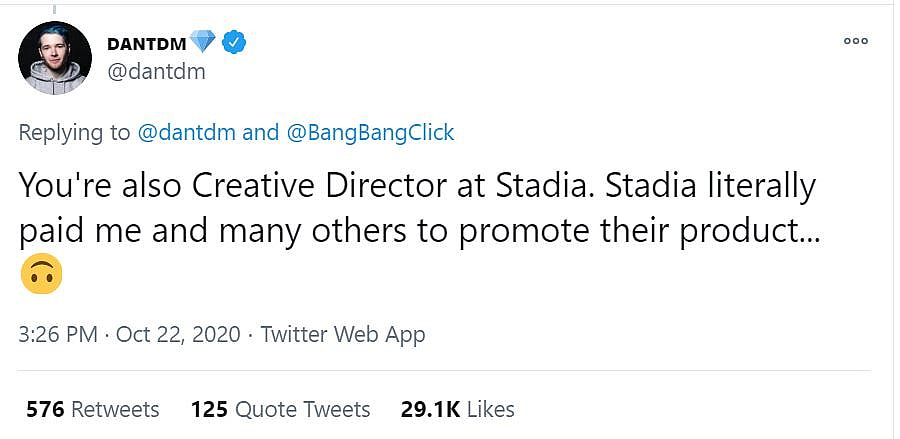Click the blue verified badge beside DANTDM
Image resolution: width=900 pixels, height=439 pixels.
pos(235,42)
